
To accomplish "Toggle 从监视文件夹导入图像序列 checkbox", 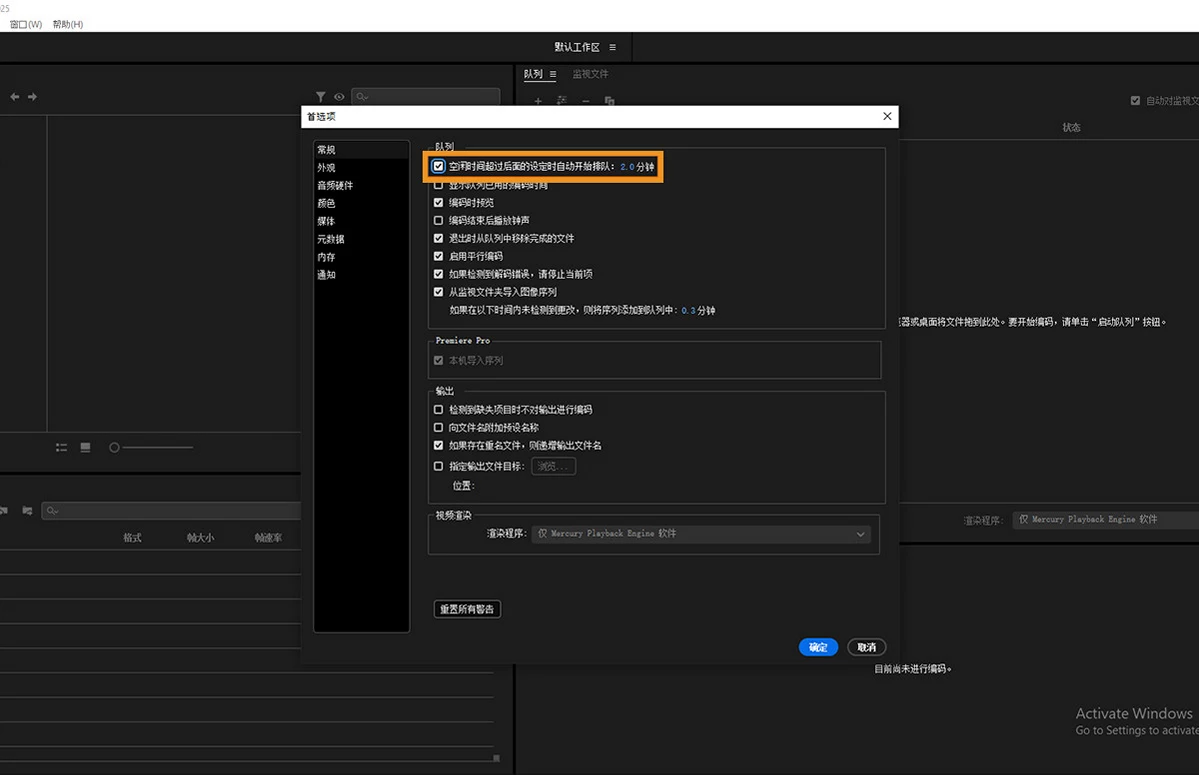I will coord(438,292).
